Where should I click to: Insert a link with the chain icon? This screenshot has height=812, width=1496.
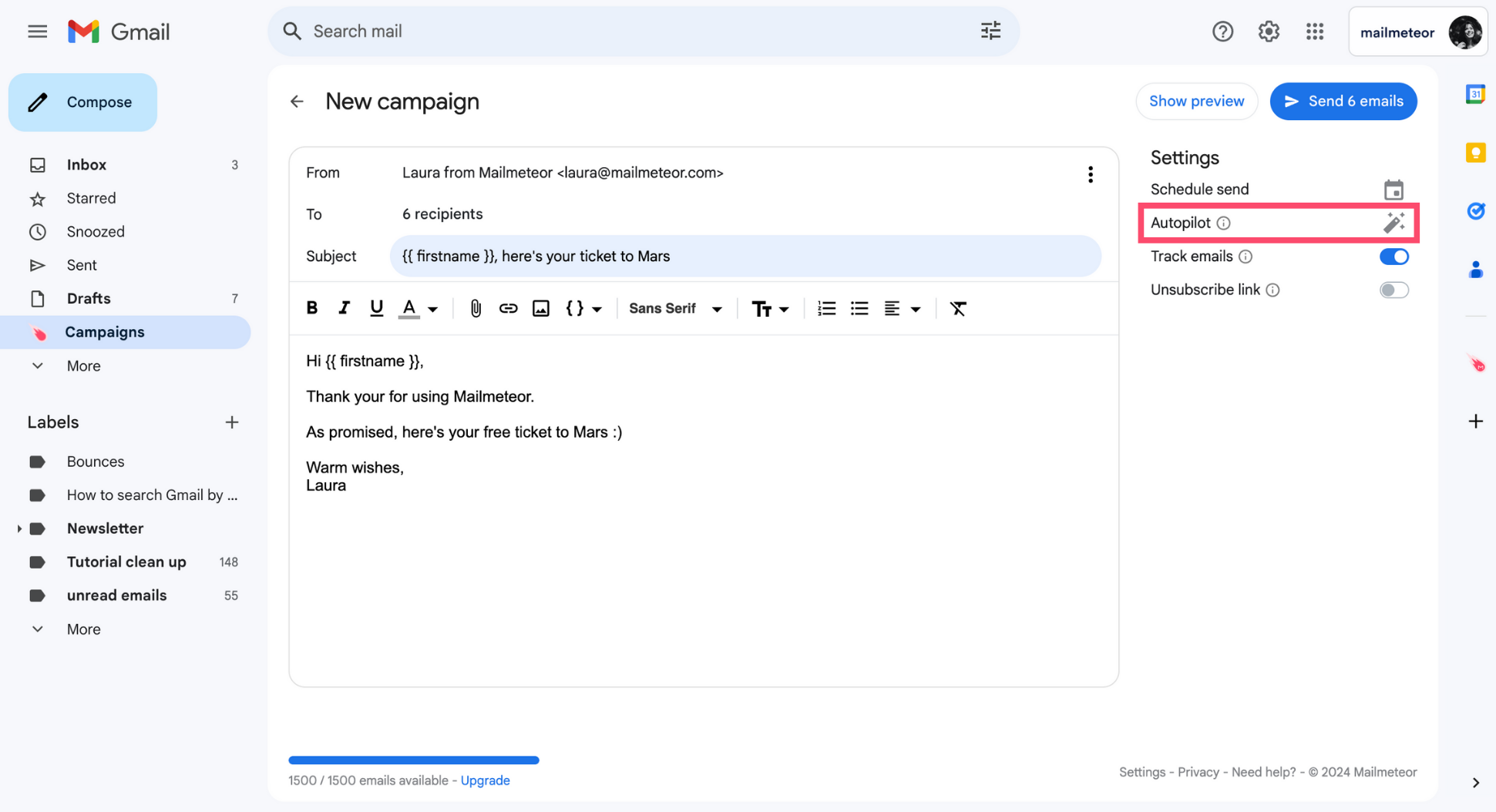508,308
